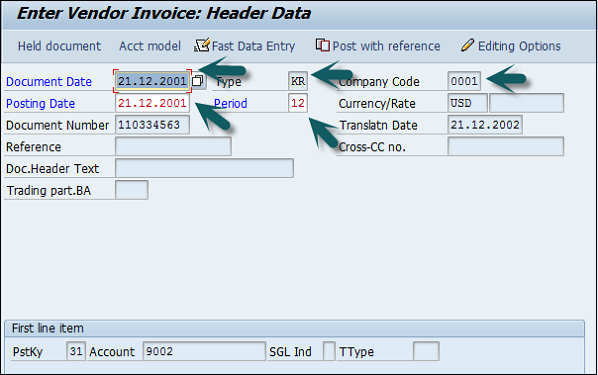Click the Fast Data Entry icon
The image size is (598, 375).
pyautogui.click(x=202, y=45)
